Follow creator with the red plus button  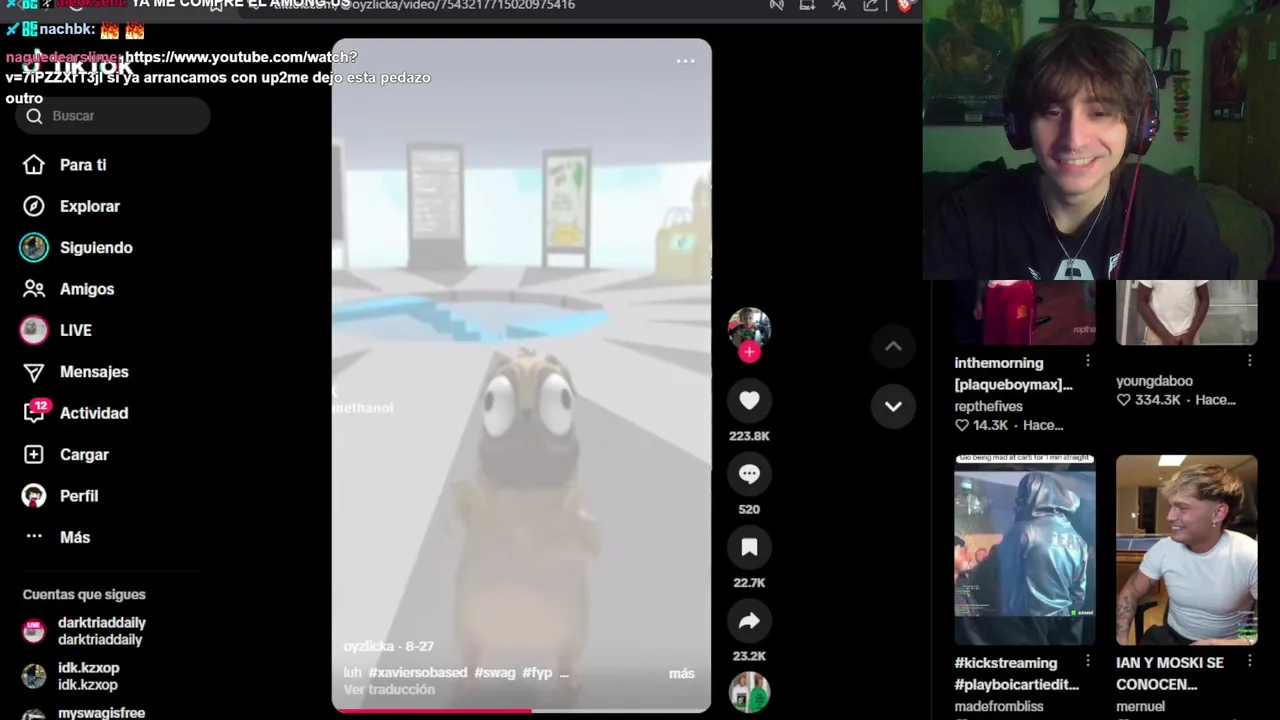click(749, 352)
